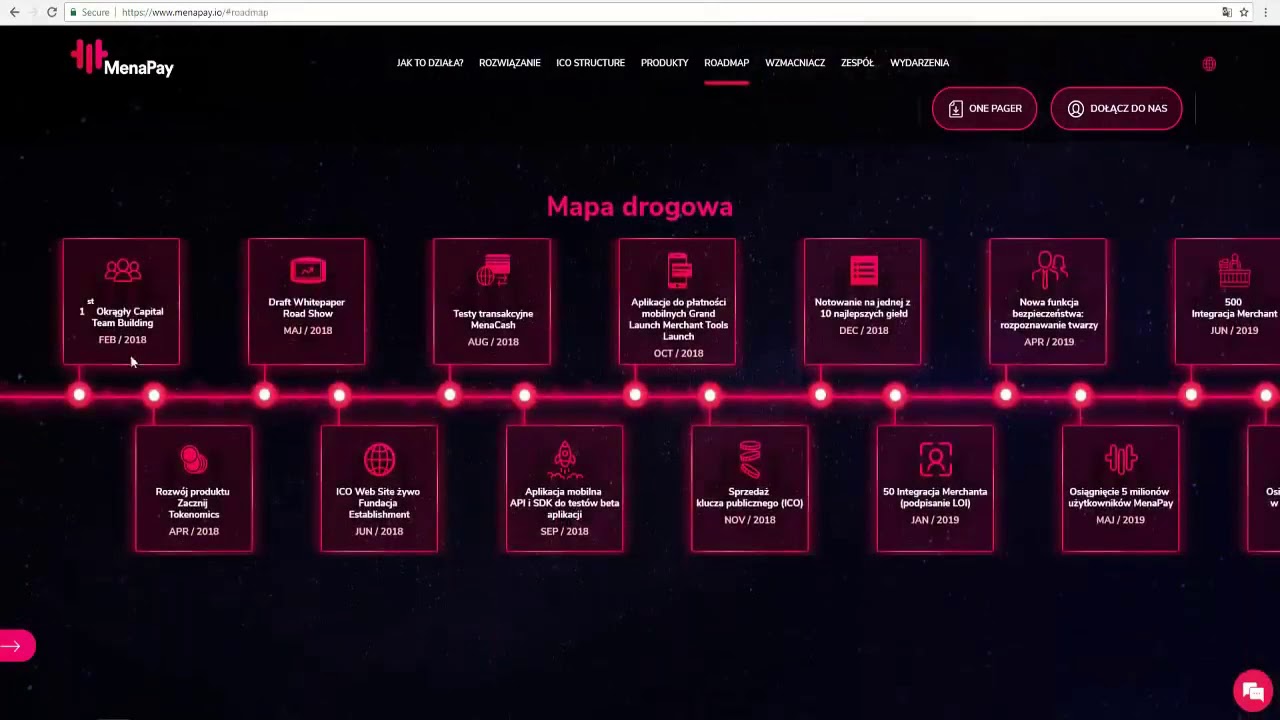Open the JAK TO DZIAŁA? menu item
The height and width of the screenshot is (720, 1280).
pyautogui.click(x=430, y=63)
